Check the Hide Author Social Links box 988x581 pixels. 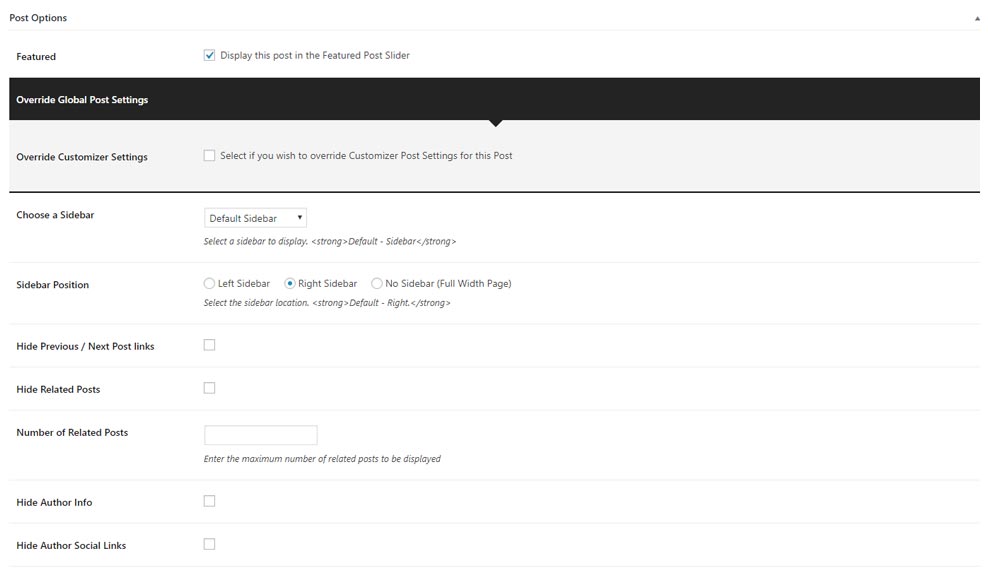(209, 544)
